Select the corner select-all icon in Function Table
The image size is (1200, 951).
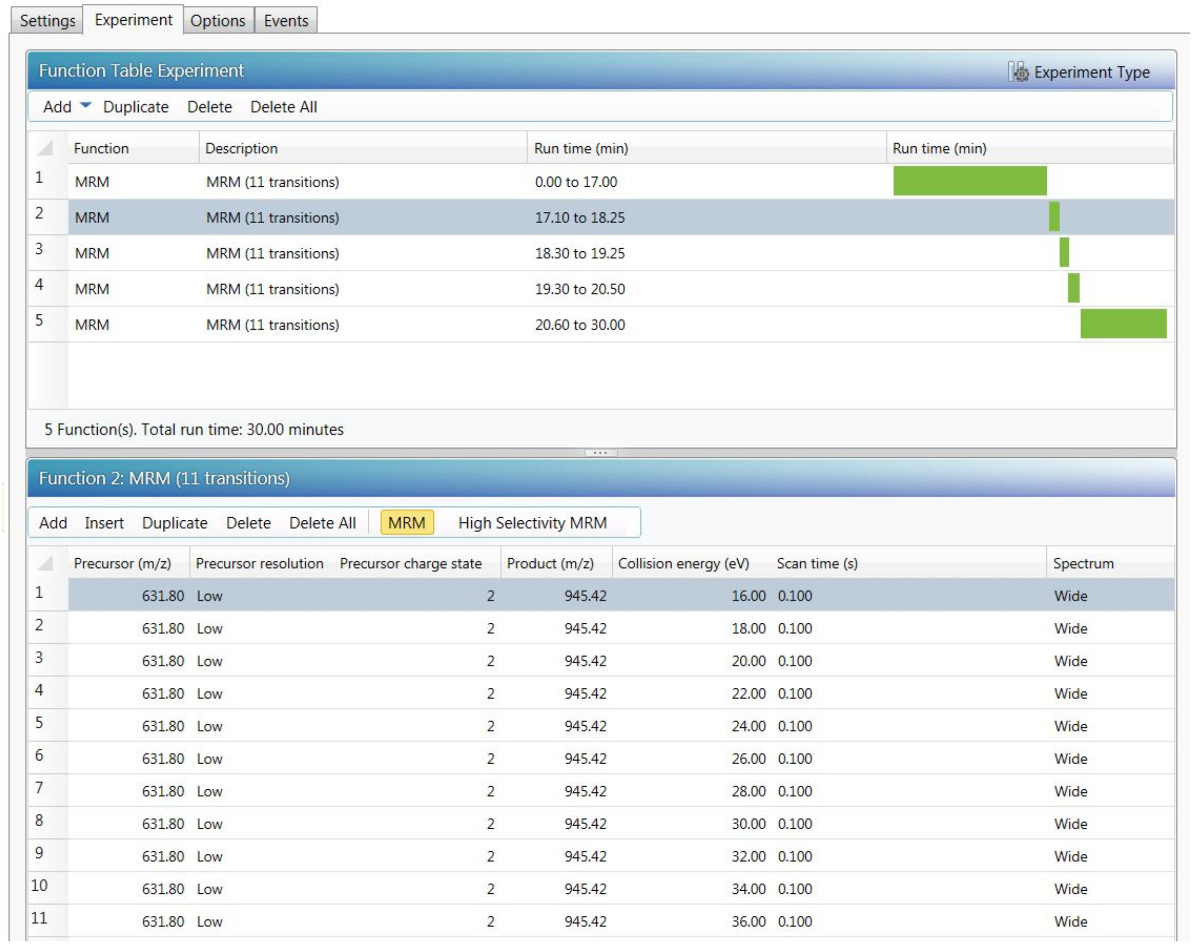pyautogui.click(x=45, y=149)
